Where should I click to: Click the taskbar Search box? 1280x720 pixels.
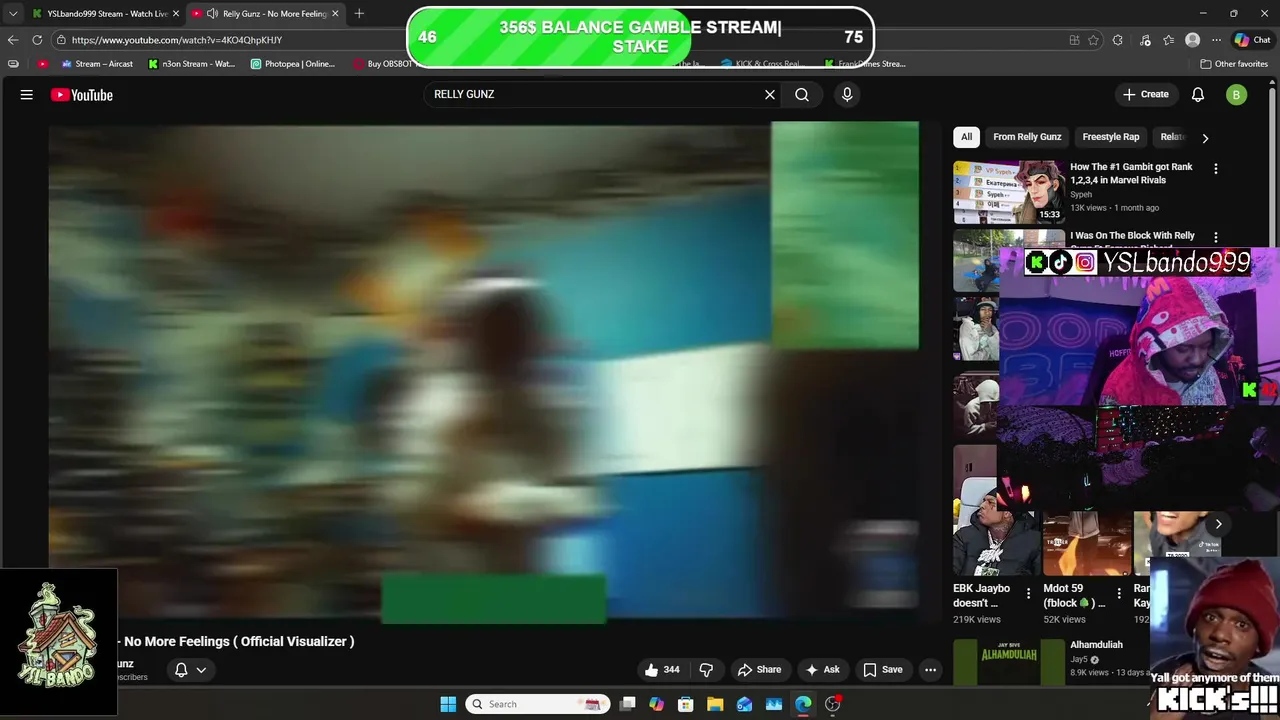536,704
